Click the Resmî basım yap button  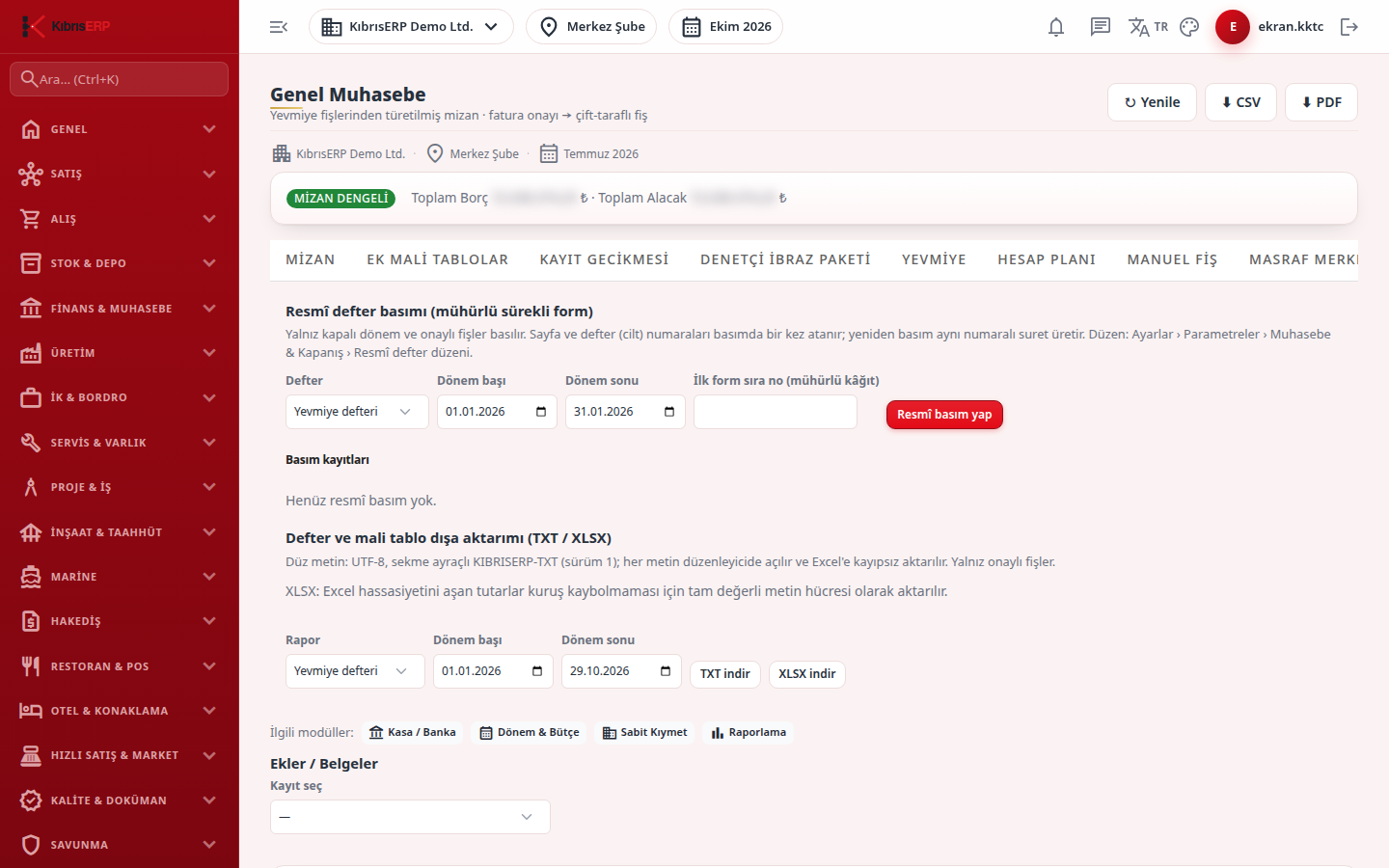pos(944,415)
